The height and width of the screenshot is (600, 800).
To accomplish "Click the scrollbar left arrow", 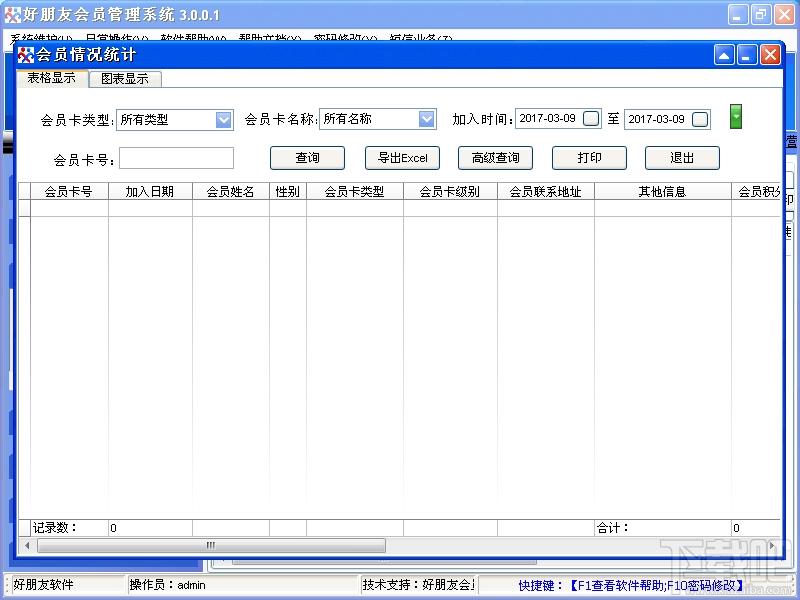I will pyautogui.click(x=27, y=545).
